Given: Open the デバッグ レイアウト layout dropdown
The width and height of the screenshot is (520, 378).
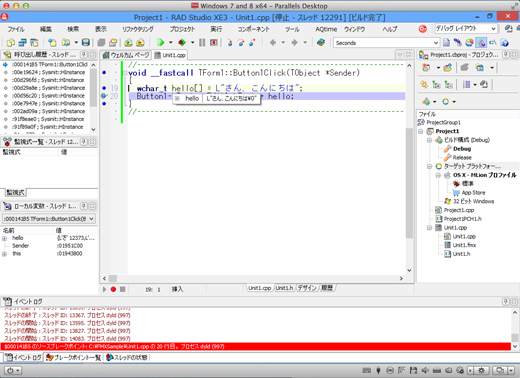Looking at the screenshot, I should pyautogui.click(x=493, y=29).
